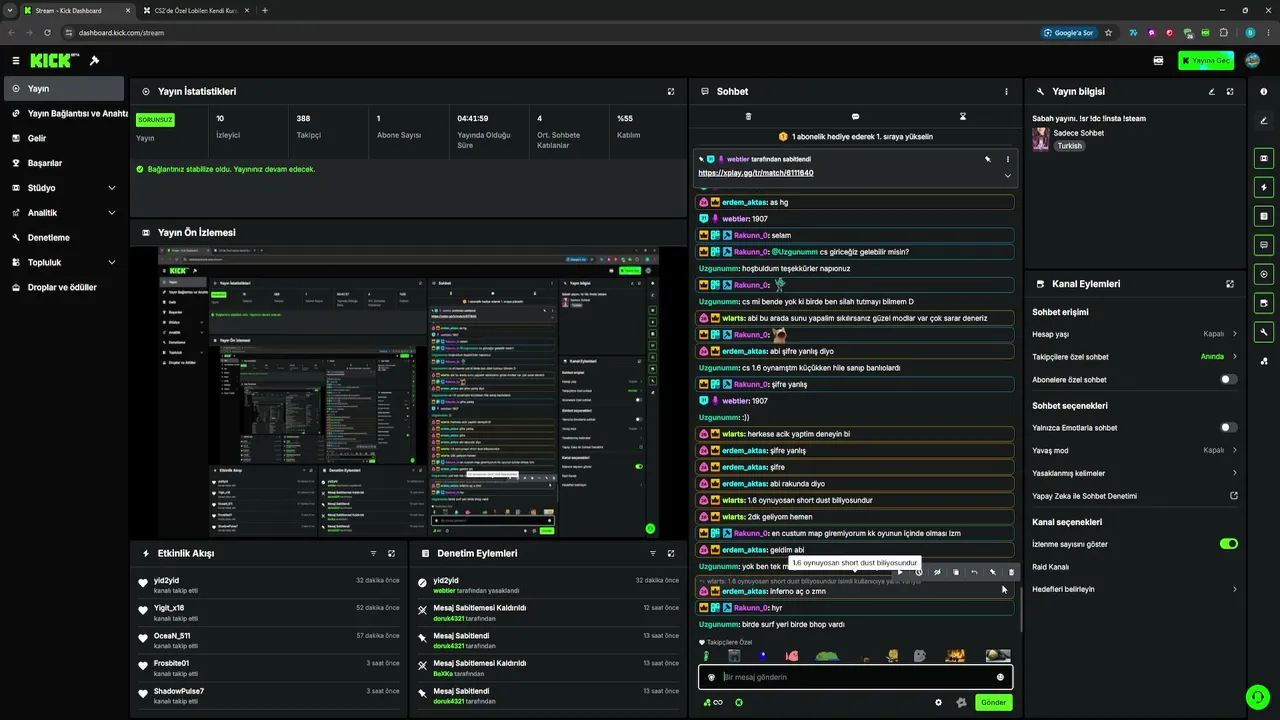Viewport: 1280px width, 720px height.
Task: Open Gelir in sidebar
Action: pyautogui.click(x=65, y=138)
